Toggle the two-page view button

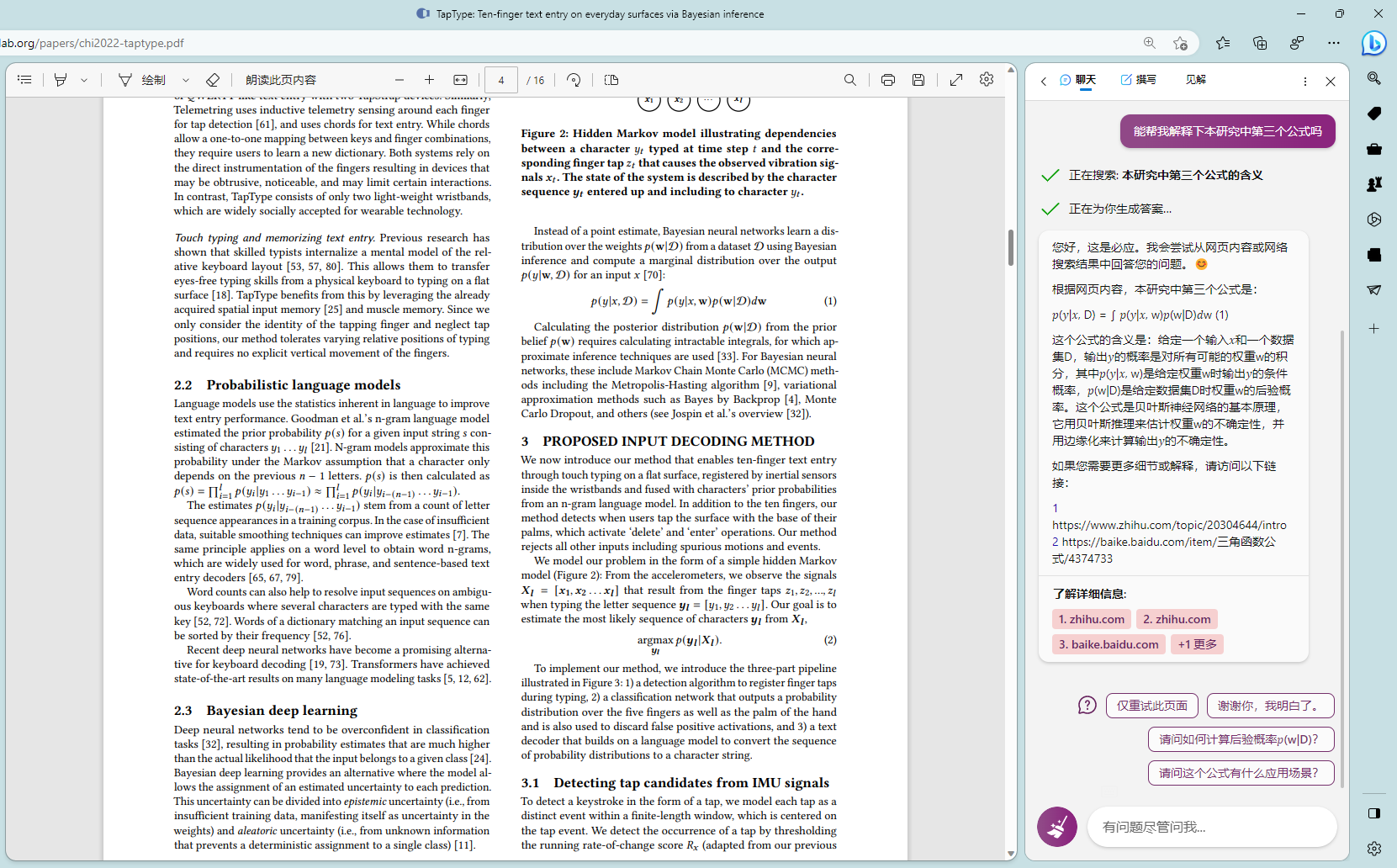[611, 80]
